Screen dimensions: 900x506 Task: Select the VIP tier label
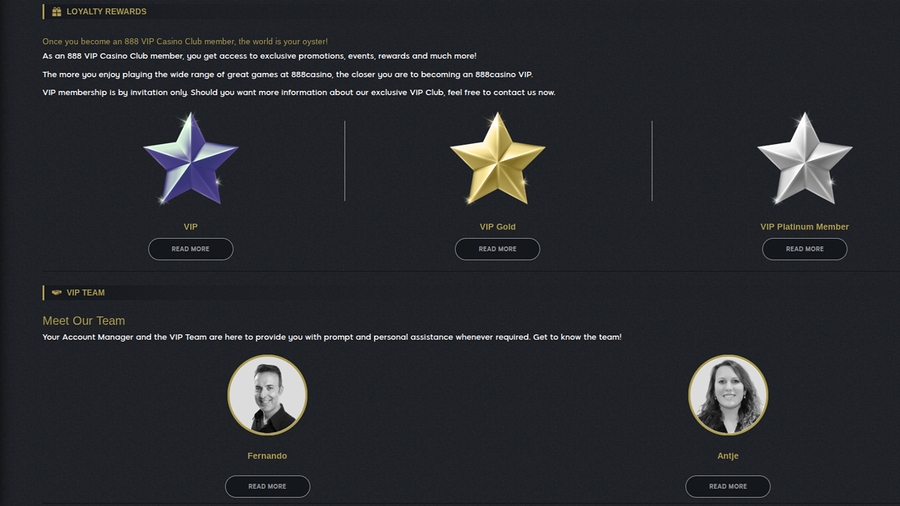click(190, 227)
